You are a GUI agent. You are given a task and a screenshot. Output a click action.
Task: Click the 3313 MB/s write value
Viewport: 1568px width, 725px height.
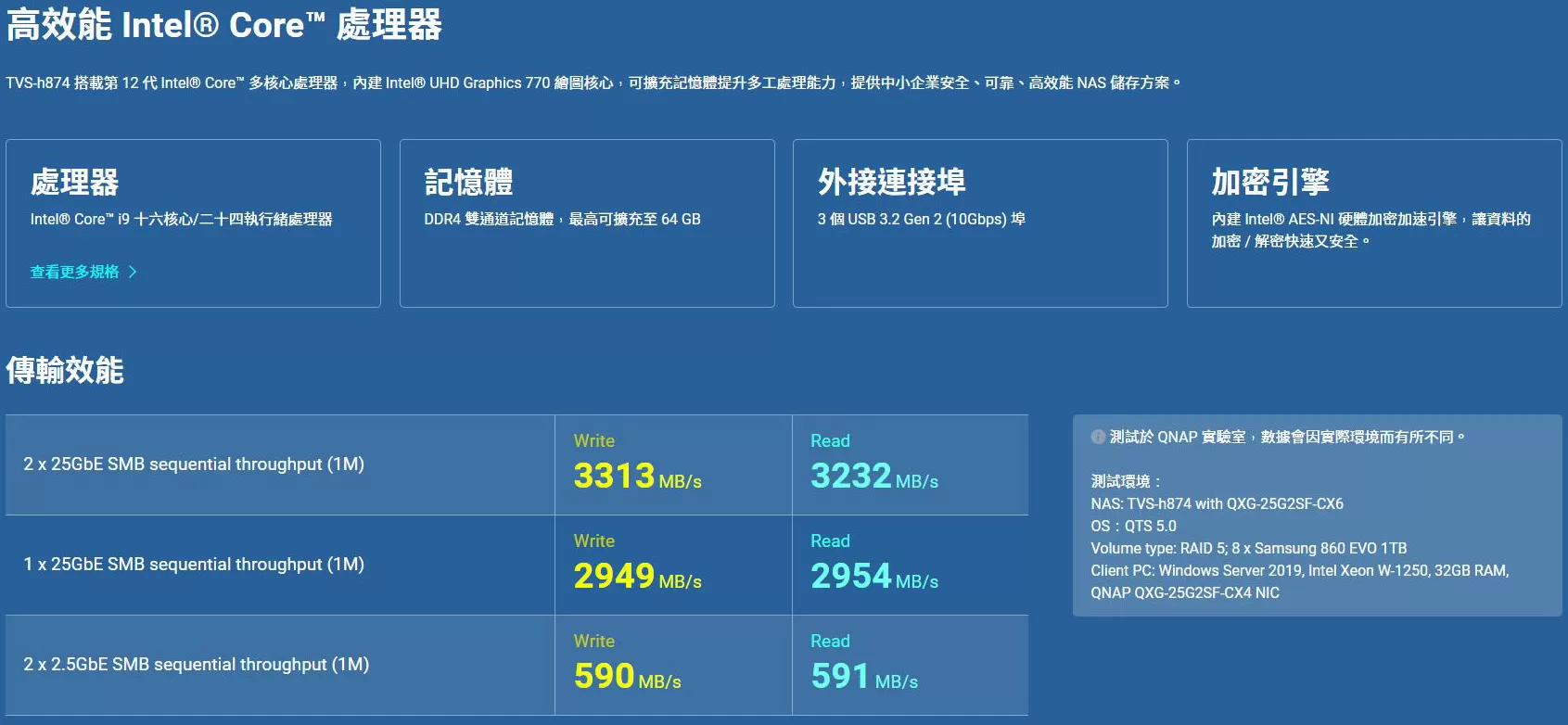pyautogui.click(x=637, y=477)
